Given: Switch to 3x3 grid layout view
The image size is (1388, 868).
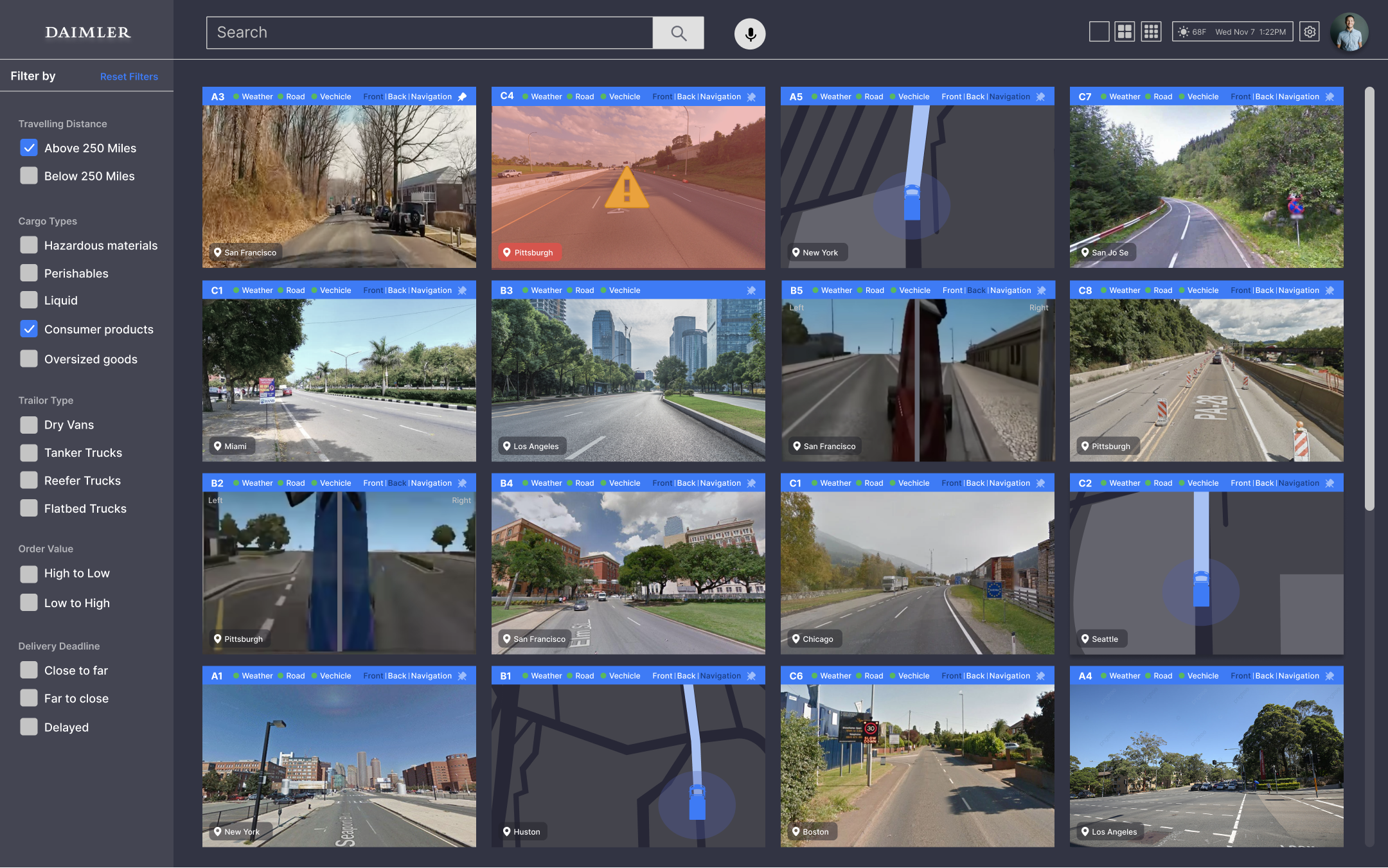Looking at the screenshot, I should (1151, 31).
